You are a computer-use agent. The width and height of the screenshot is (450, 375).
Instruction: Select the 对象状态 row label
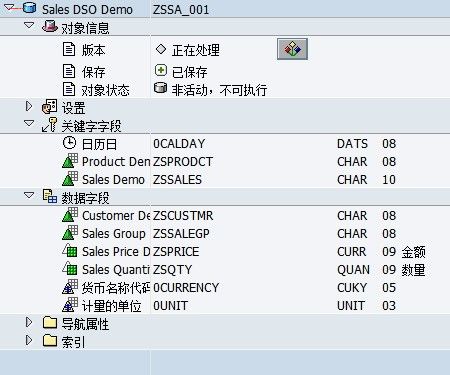[105, 90]
